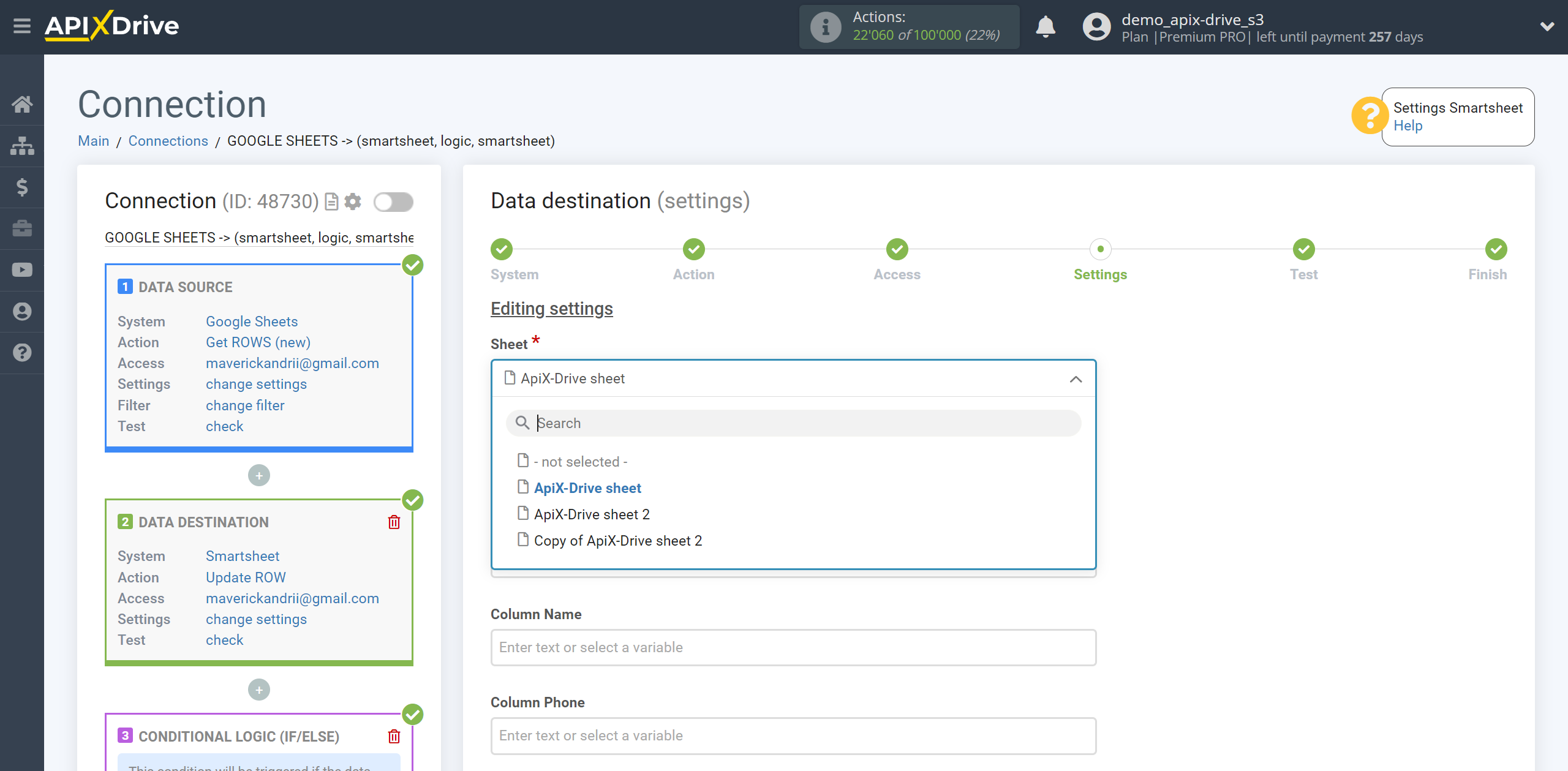Click the Column Name input field
The height and width of the screenshot is (771, 1568).
[x=793, y=647]
